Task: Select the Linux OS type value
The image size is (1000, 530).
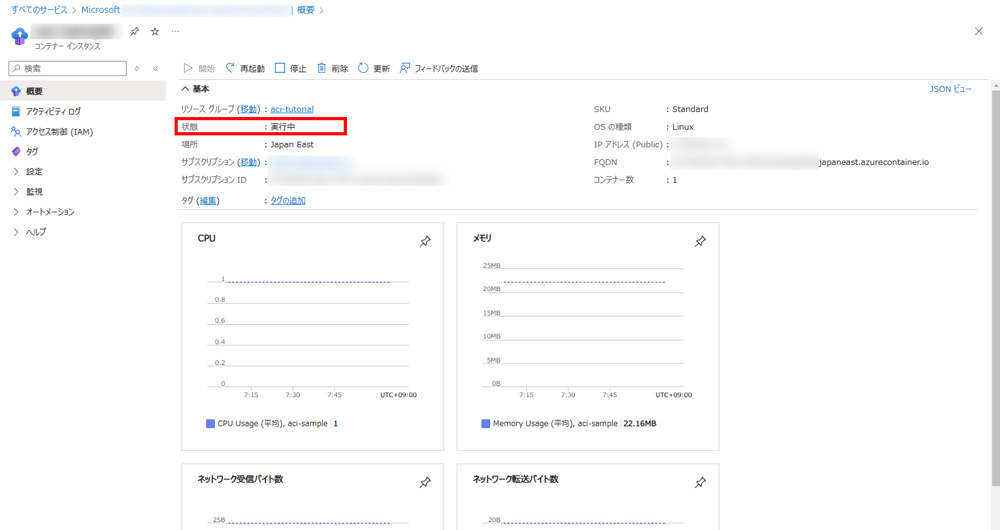Action: click(x=683, y=127)
